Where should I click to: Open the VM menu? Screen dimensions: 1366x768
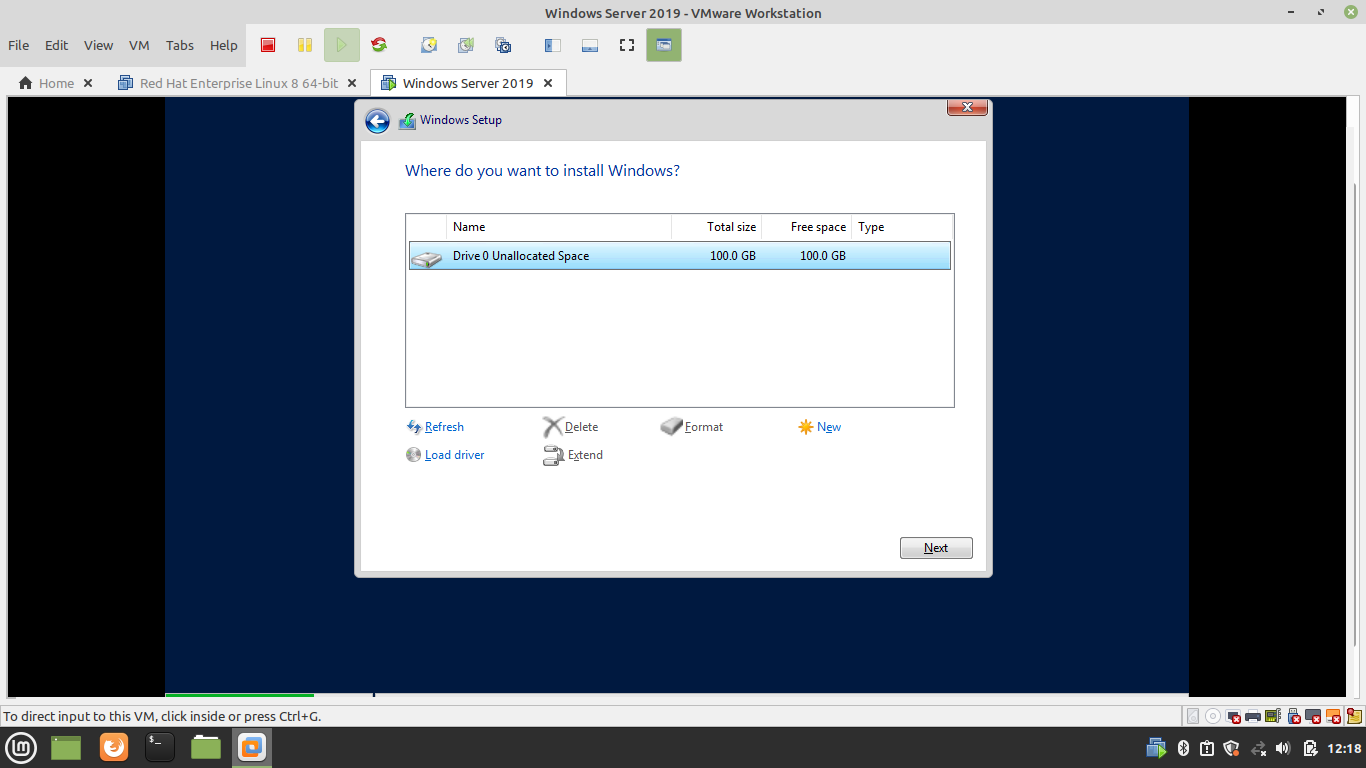pos(139,45)
